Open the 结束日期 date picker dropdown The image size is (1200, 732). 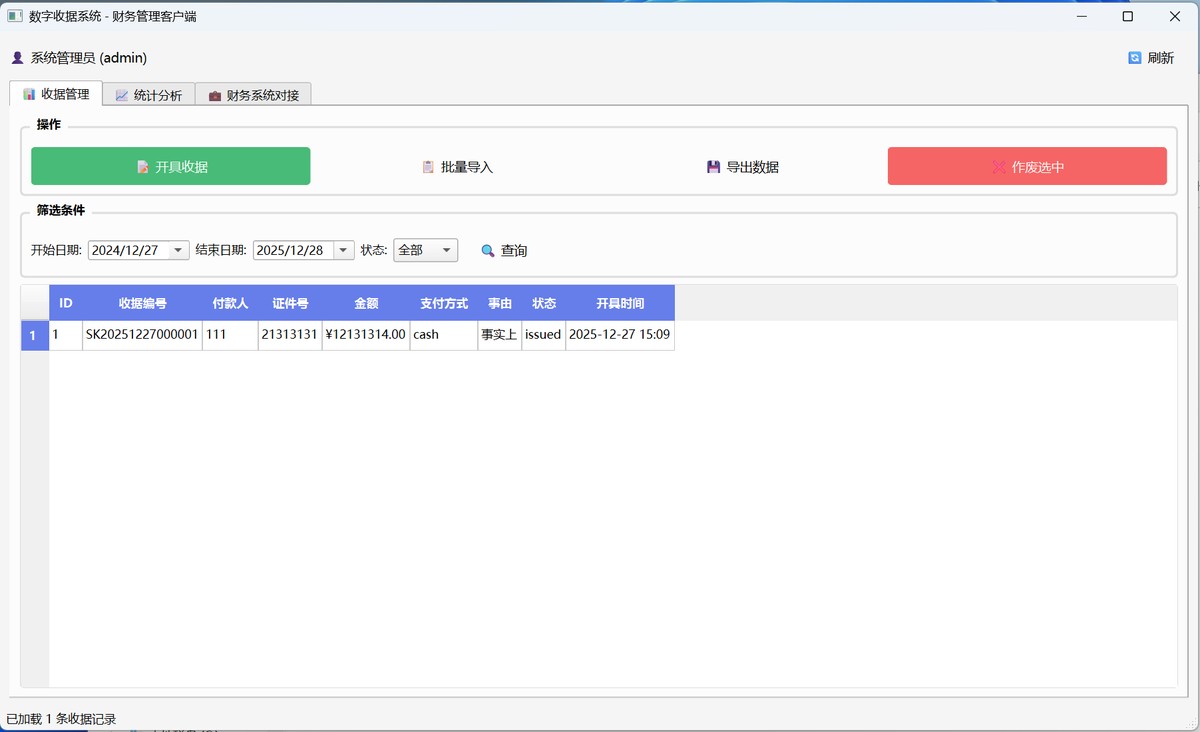pyautogui.click(x=343, y=250)
